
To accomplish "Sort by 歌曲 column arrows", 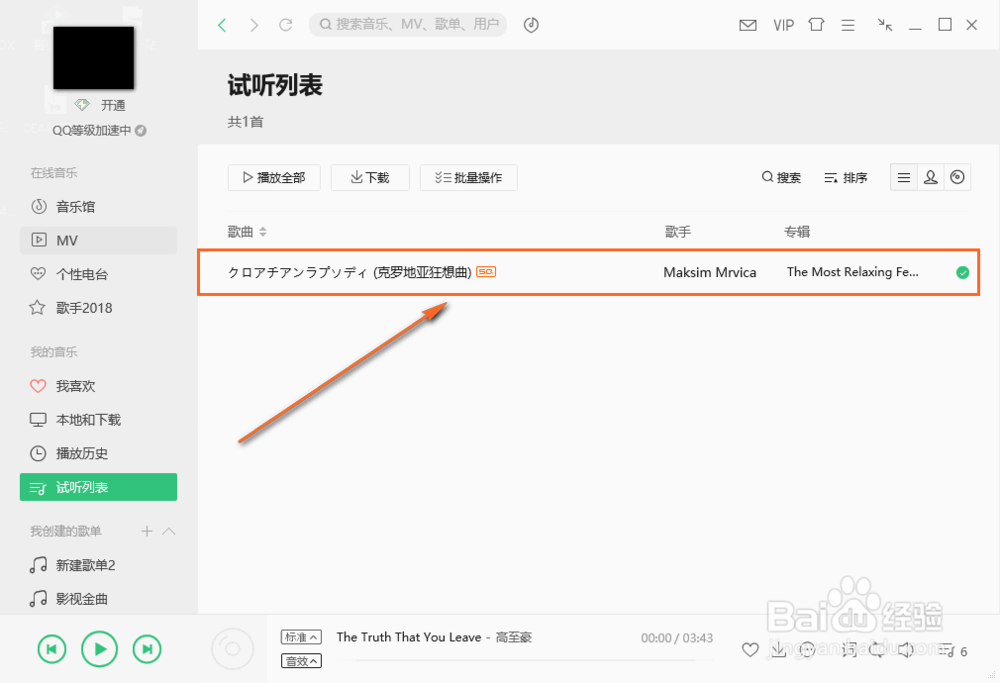I will click(263, 232).
